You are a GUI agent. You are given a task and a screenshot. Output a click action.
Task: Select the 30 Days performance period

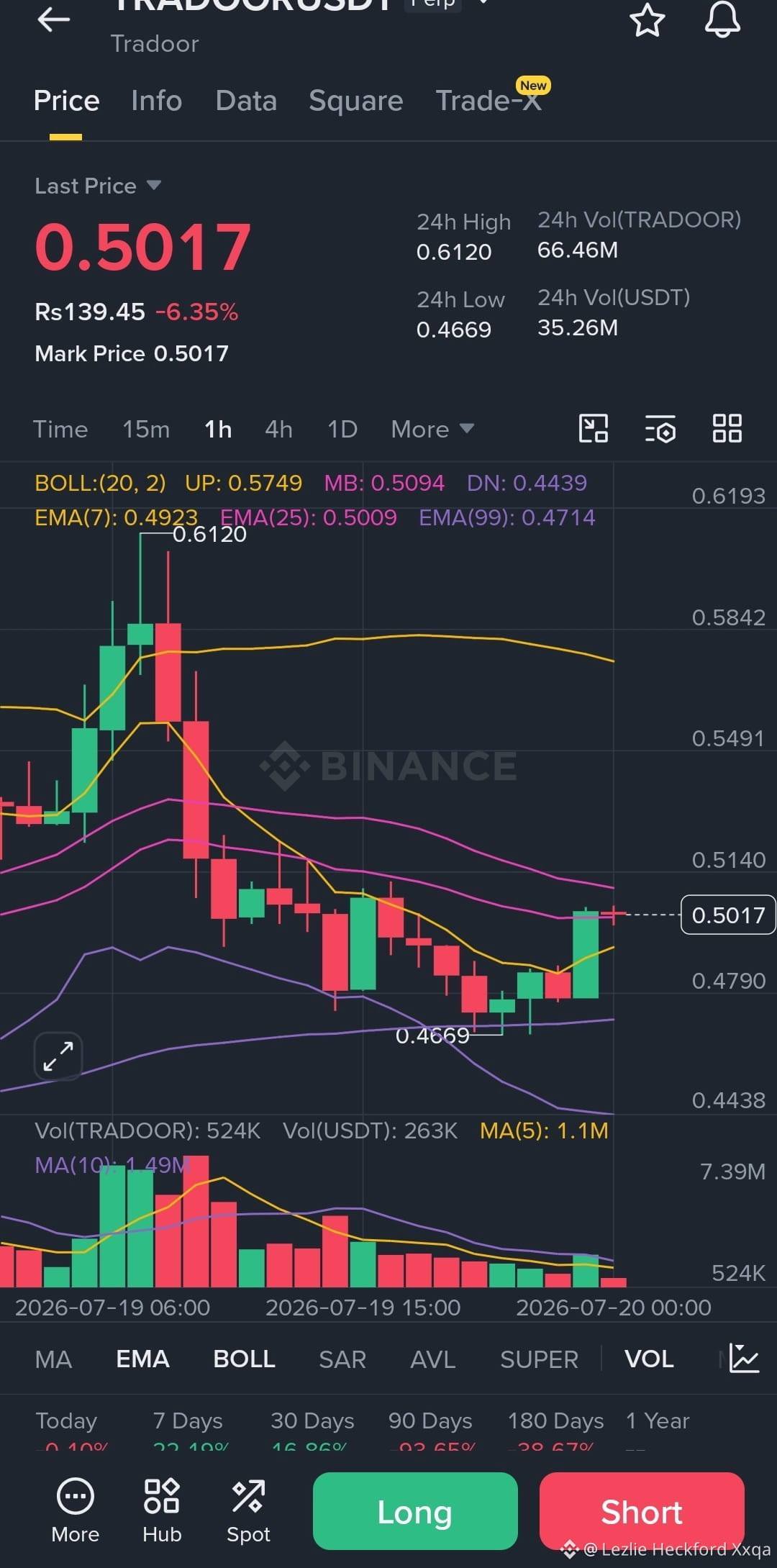click(312, 1421)
